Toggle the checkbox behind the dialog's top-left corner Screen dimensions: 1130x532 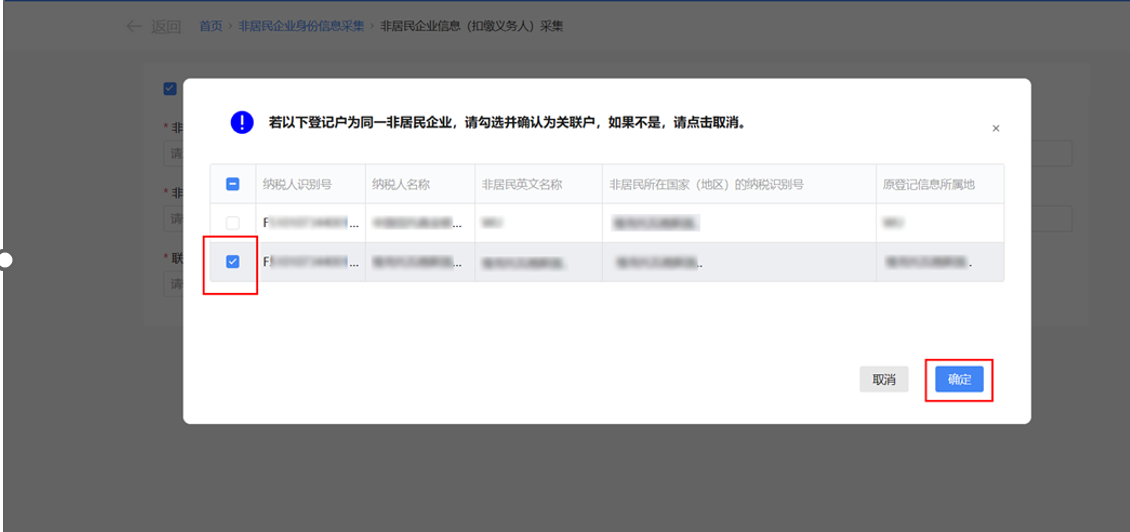(169, 89)
